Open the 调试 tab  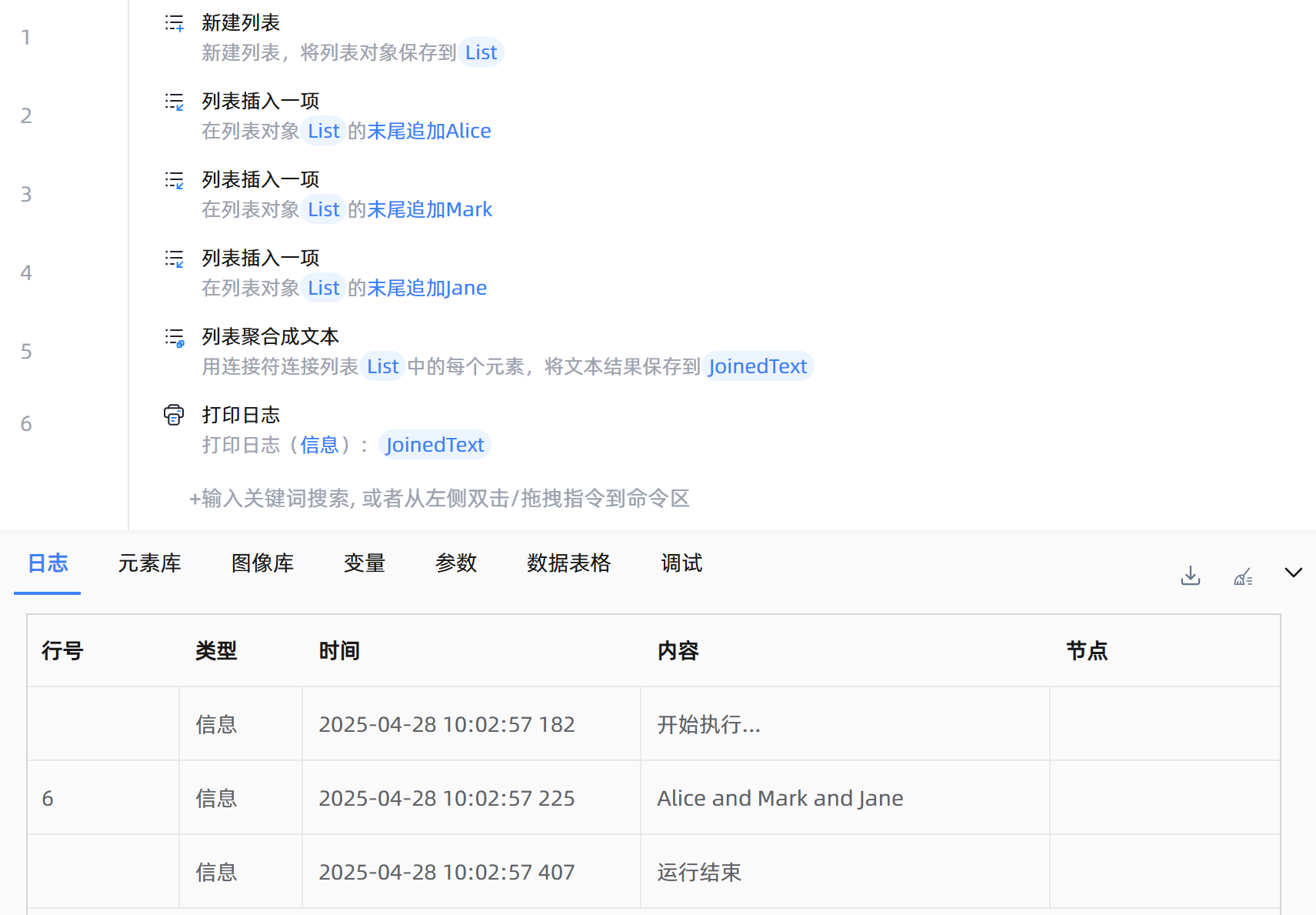pyautogui.click(x=681, y=563)
